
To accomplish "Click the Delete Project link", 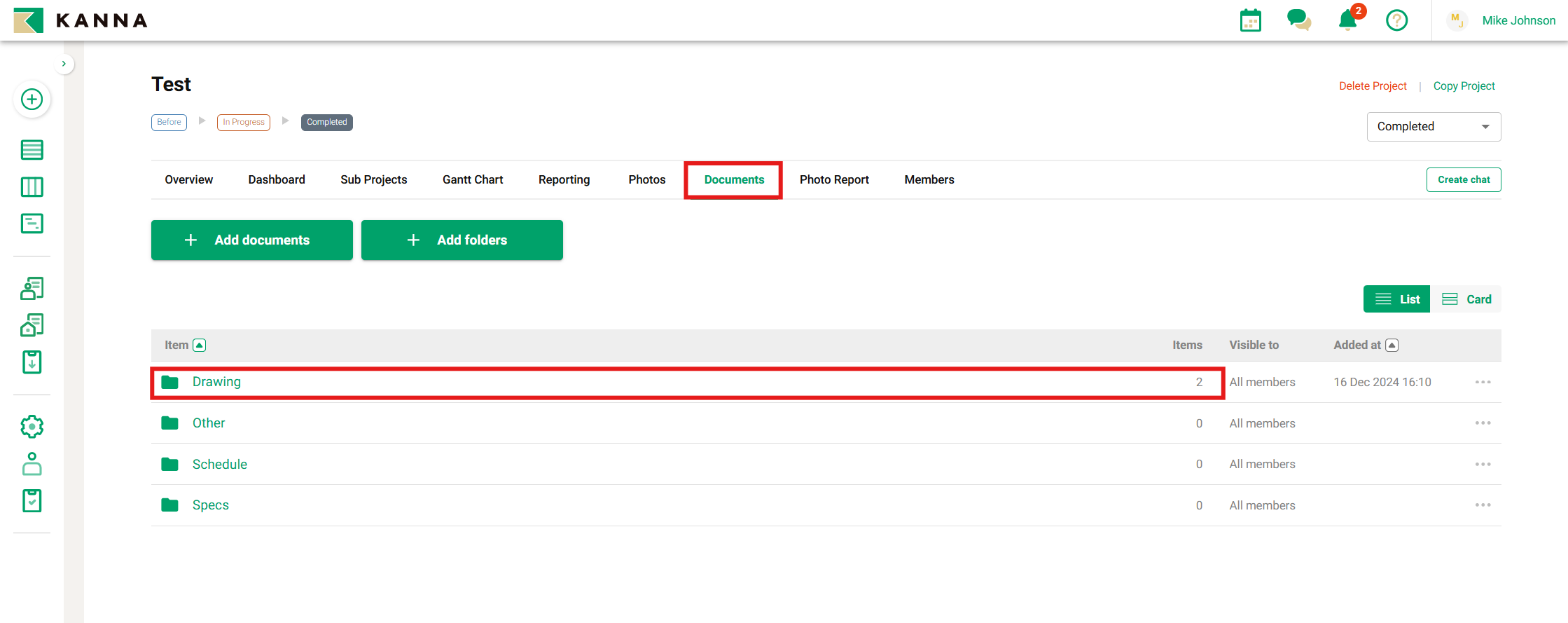I will (1373, 86).
